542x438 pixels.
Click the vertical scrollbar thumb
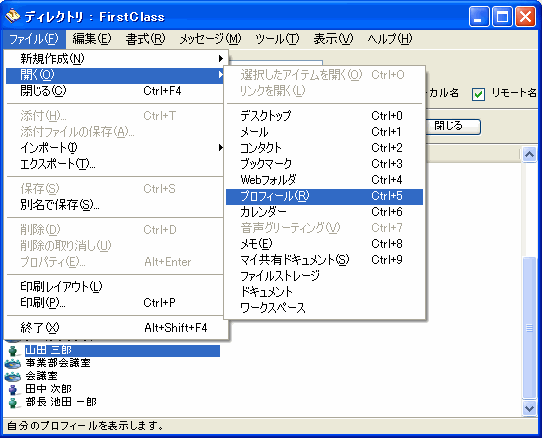[x=529, y=327]
